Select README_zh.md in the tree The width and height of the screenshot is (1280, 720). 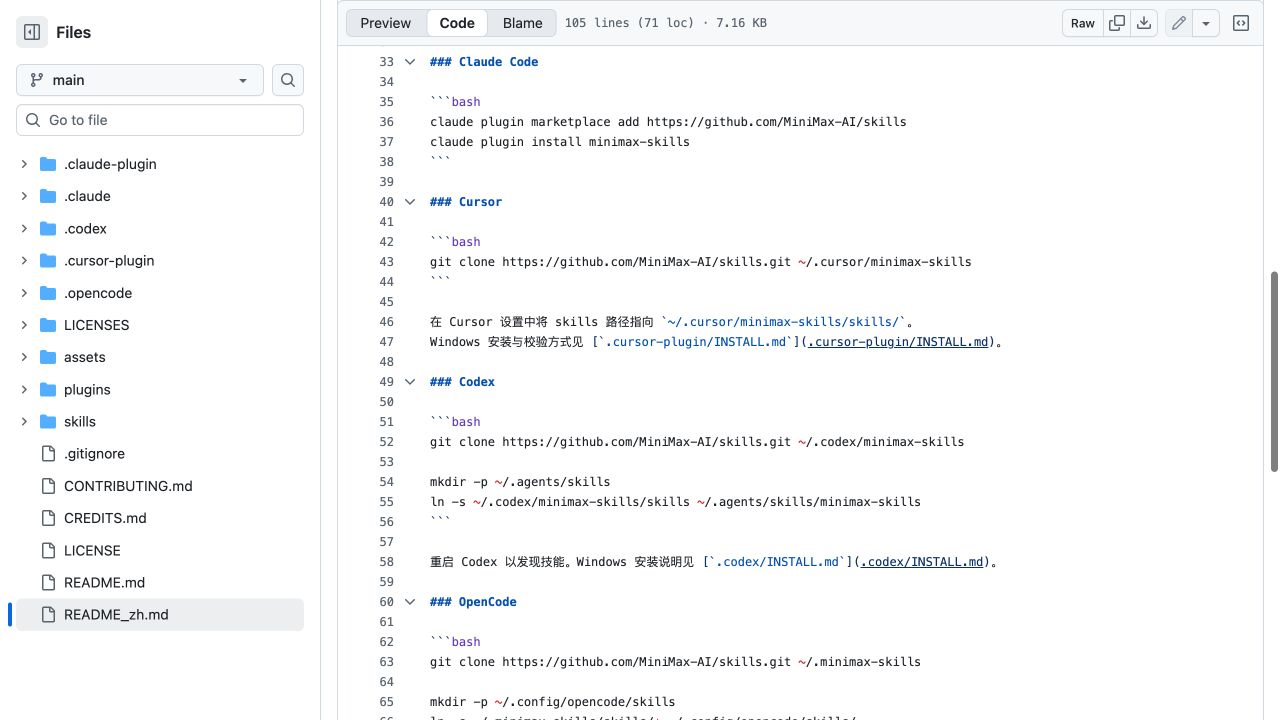(160, 614)
